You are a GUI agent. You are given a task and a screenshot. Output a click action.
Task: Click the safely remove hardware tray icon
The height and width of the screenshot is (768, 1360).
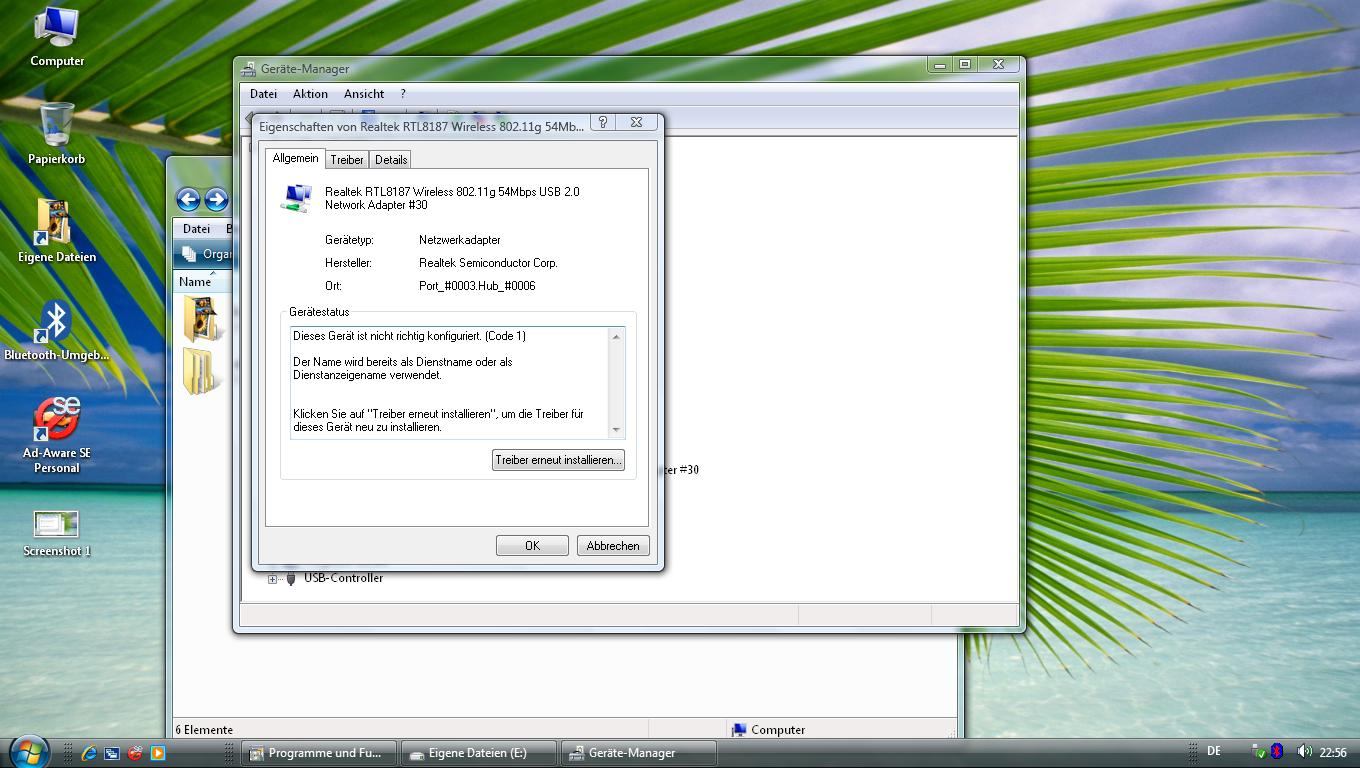[x=1259, y=752]
